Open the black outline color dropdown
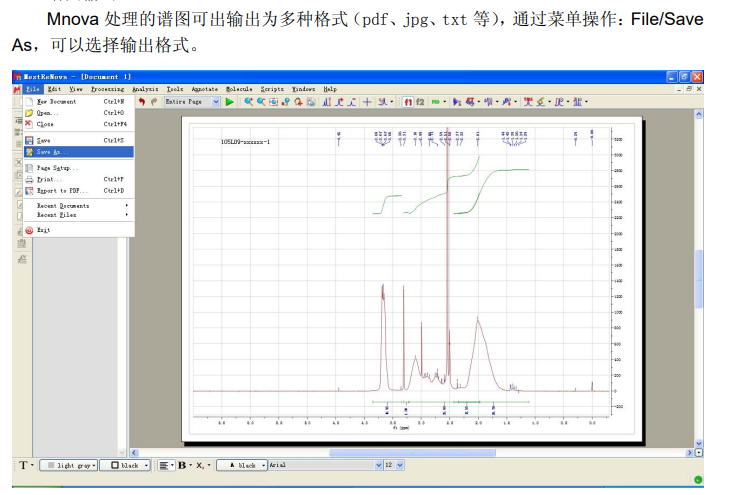 click(146, 465)
